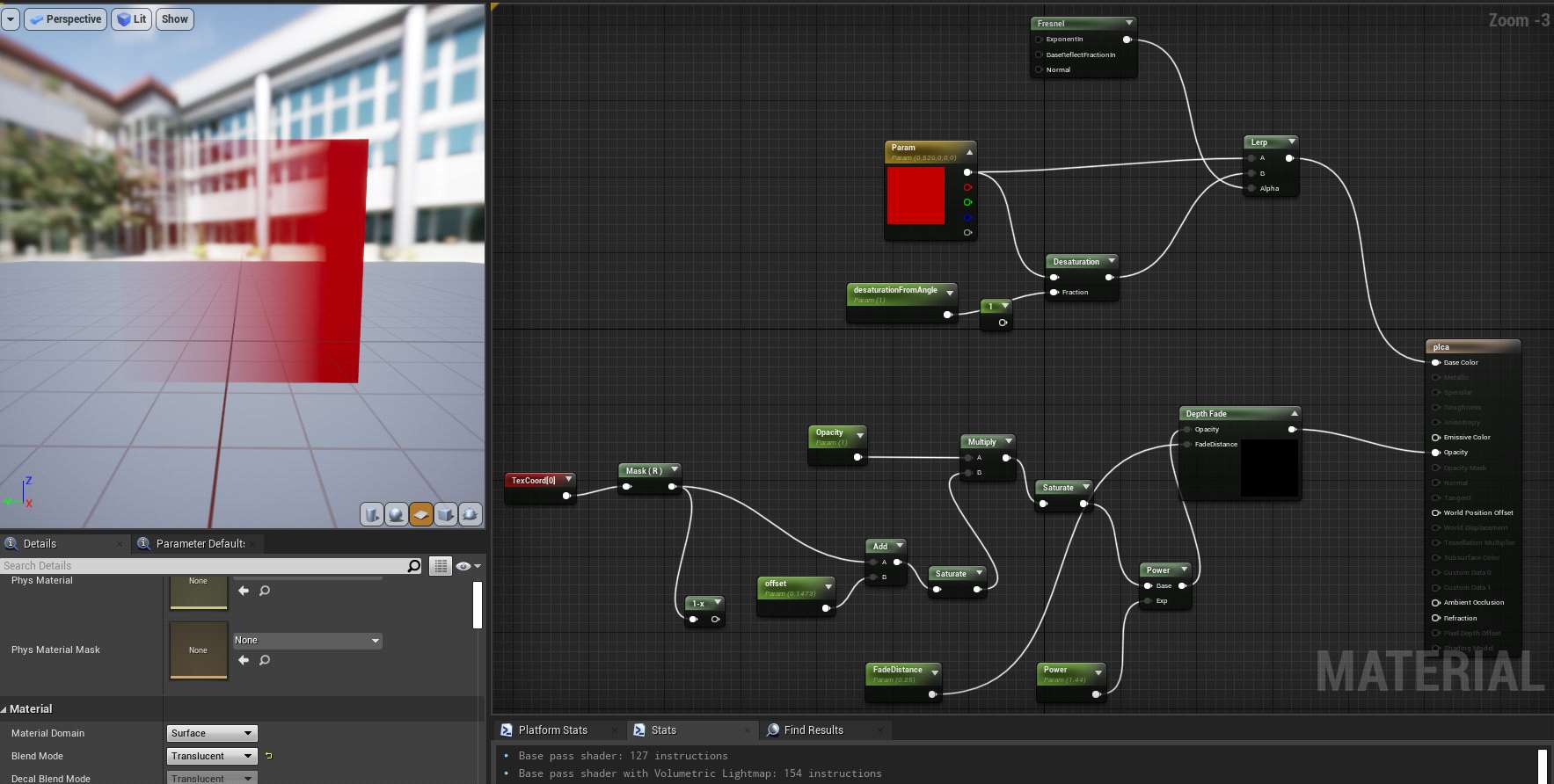The width and height of the screenshot is (1554, 784).
Task: Browse to Phys Material Mask asset
Action: click(264, 660)
